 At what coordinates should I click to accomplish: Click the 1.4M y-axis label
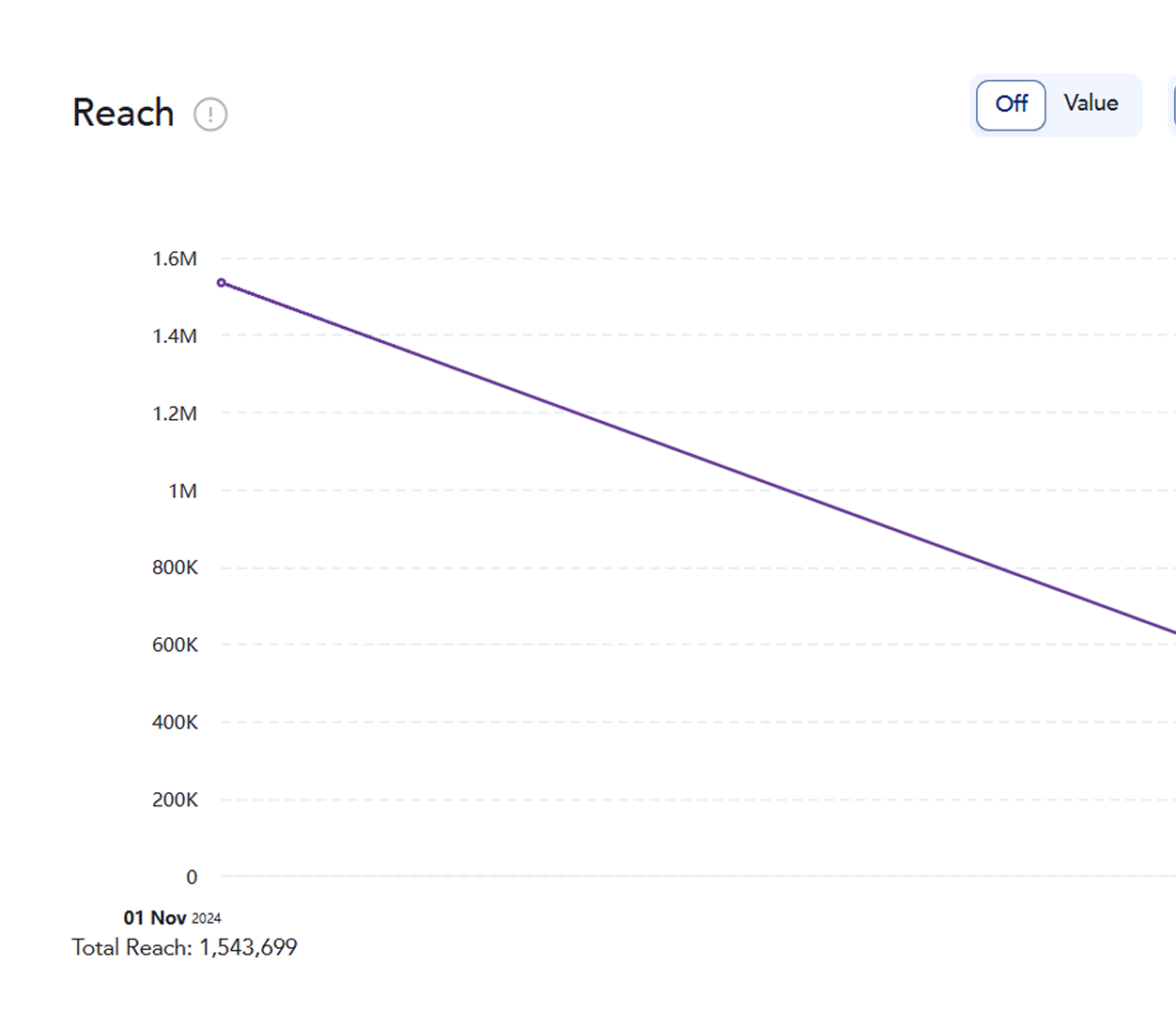click(175, 336)
